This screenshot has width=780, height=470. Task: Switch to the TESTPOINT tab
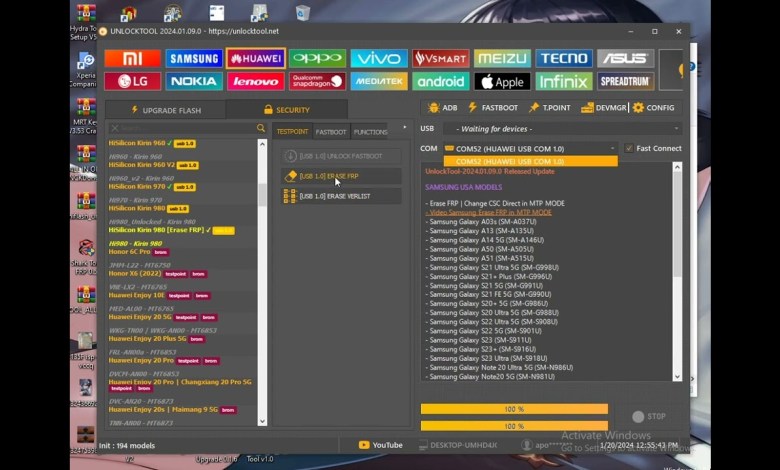pyautogui.click(x=292, y=131)
